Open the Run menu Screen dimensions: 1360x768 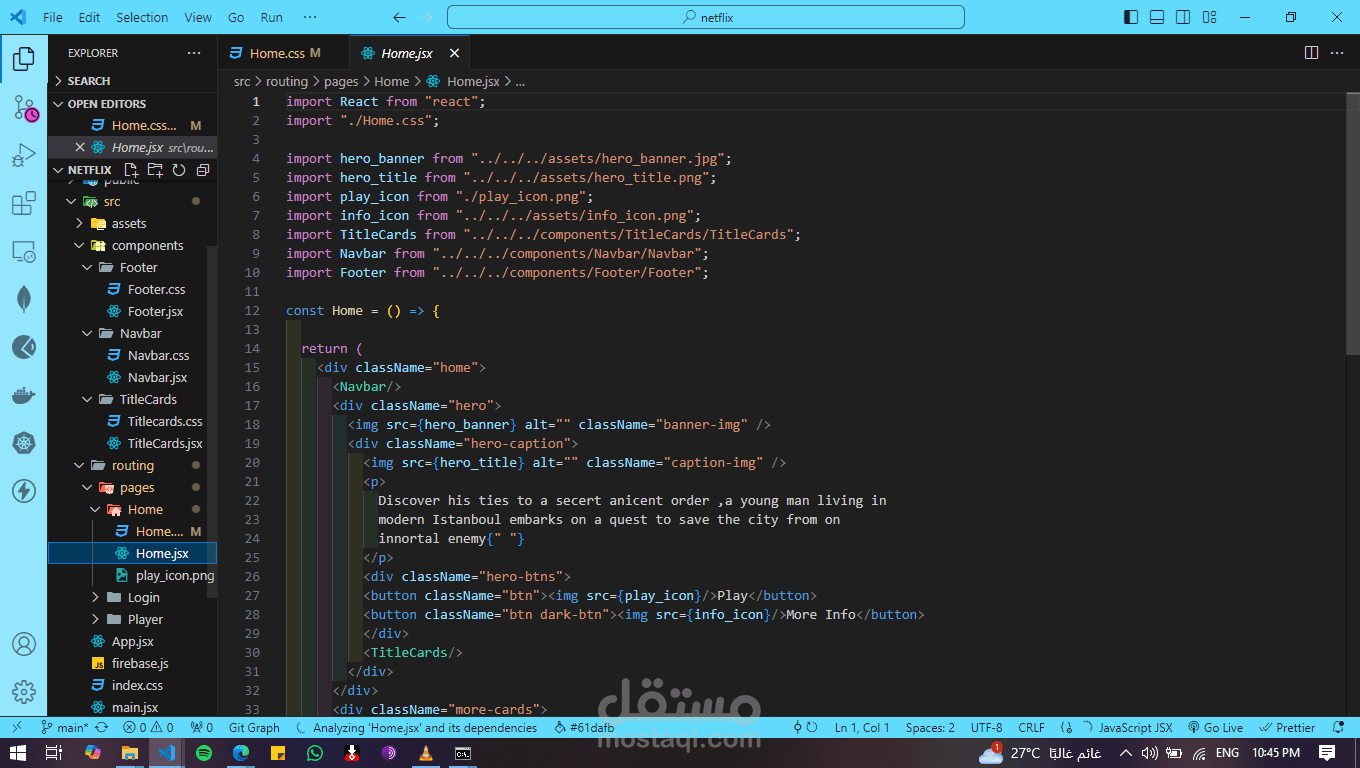tap(271, 17)
